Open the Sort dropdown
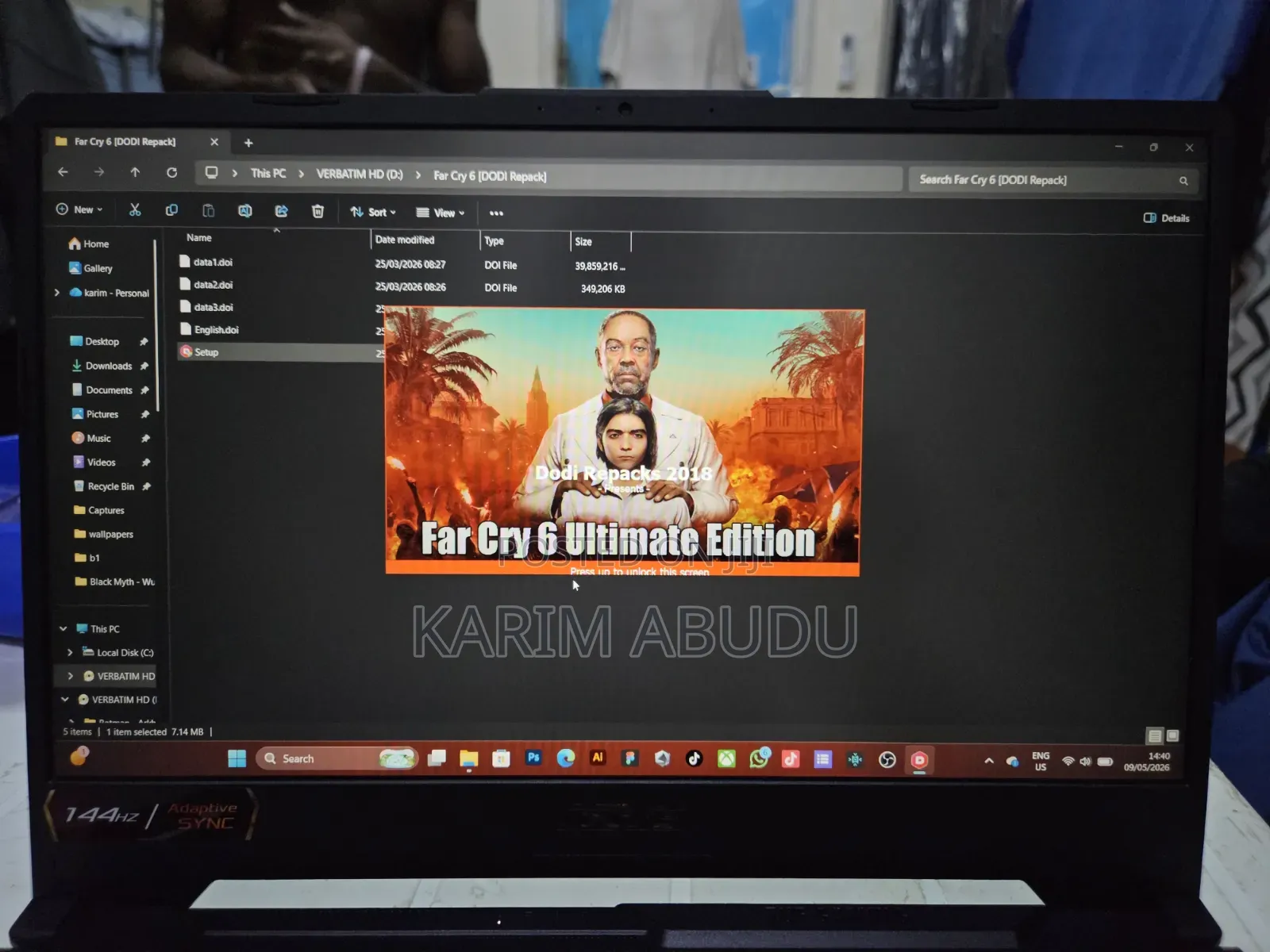 (373, 212)
